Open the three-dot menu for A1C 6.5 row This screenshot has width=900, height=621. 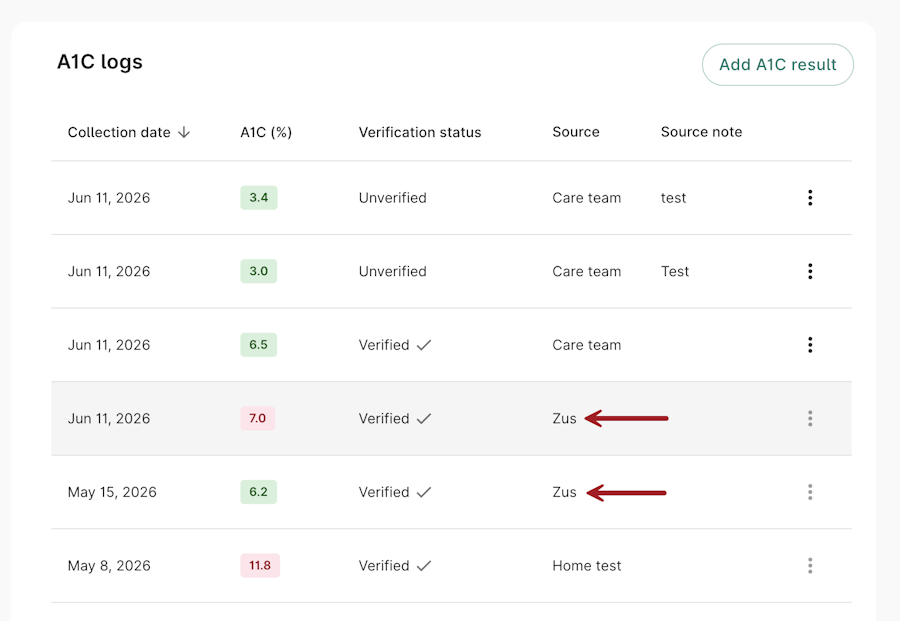click(x=810, y=344)
